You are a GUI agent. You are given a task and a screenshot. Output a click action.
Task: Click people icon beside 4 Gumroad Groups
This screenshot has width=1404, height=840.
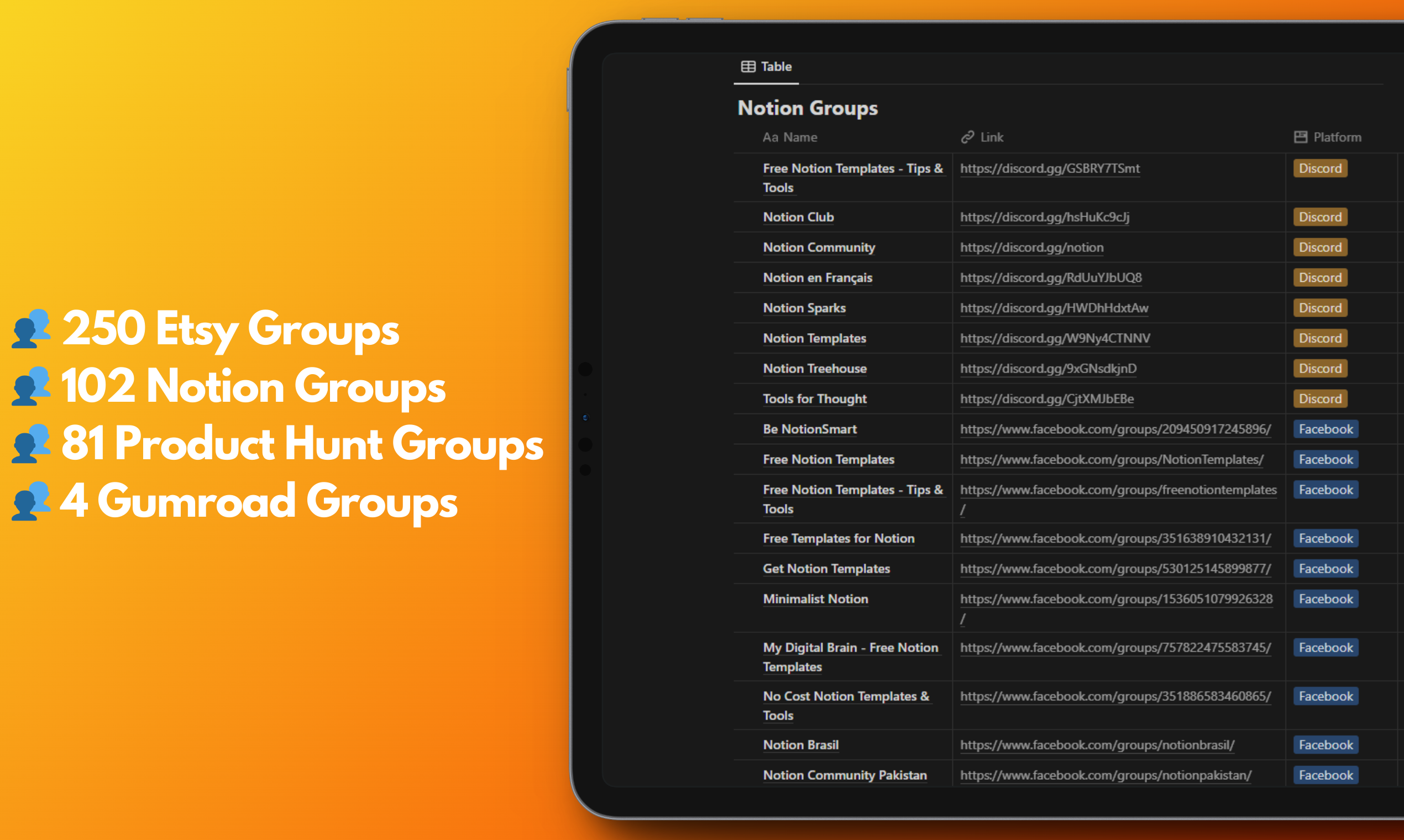click(31, 501)
